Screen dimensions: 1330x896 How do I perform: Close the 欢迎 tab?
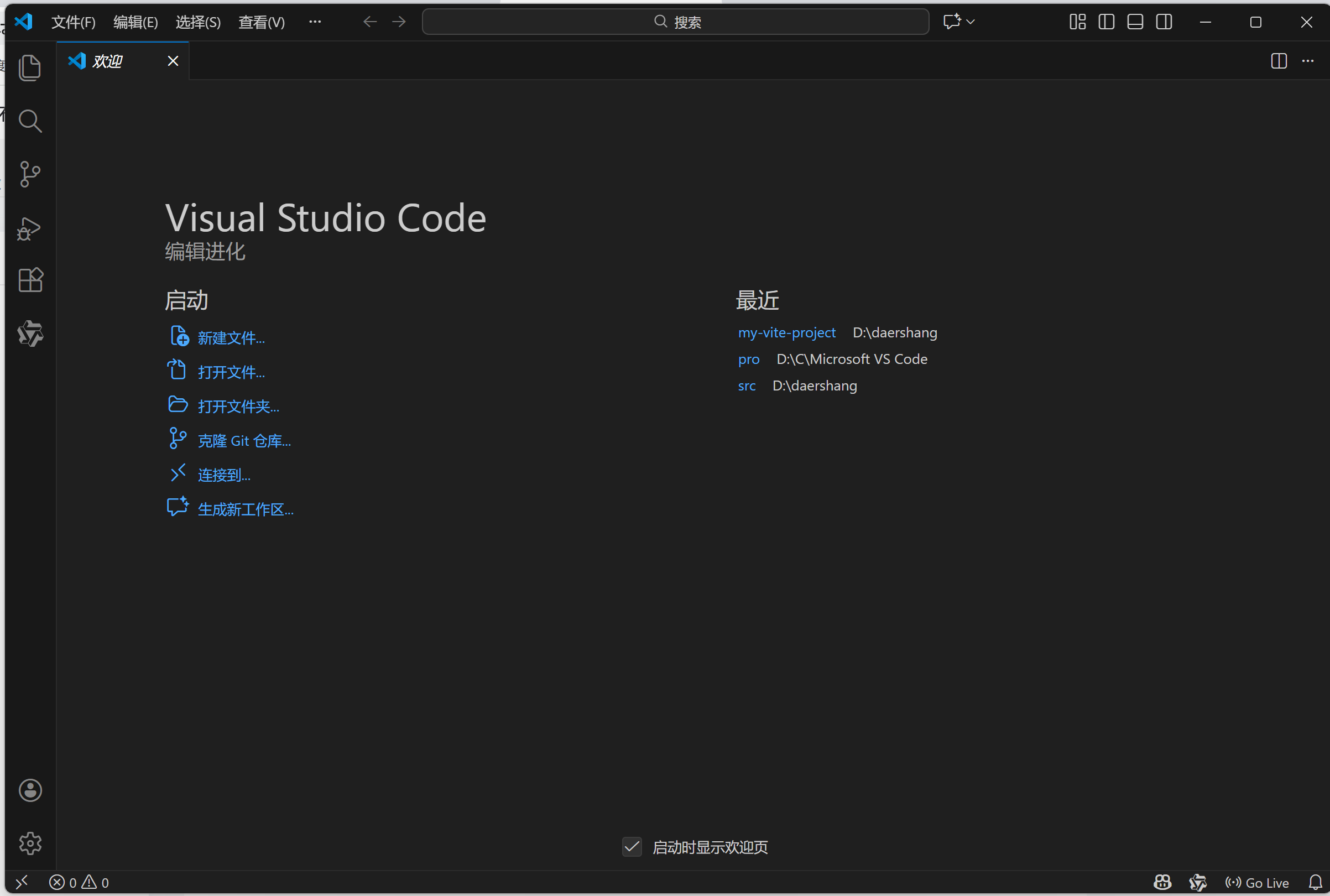click(173, 61)
